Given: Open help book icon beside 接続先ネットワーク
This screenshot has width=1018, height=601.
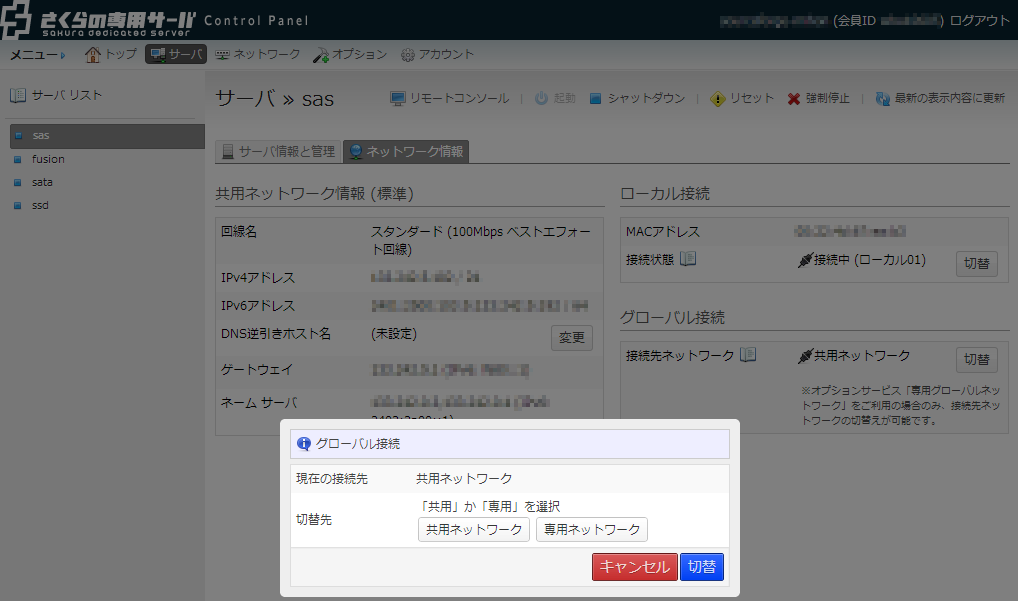Looking at the screenshot, I should click(747, 355).
